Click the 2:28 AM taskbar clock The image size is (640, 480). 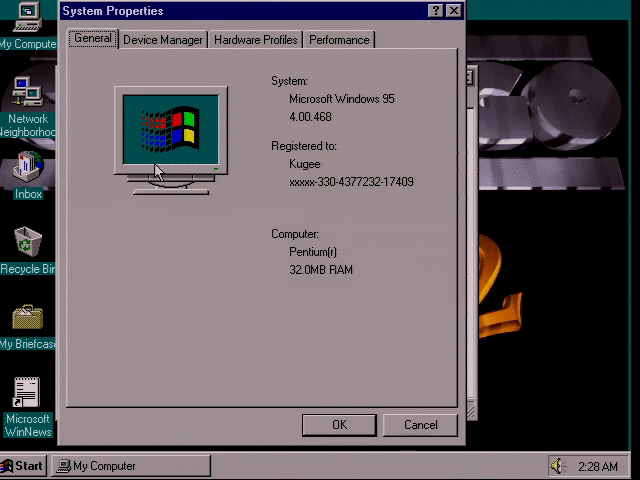pyautogui.click(x=598, y=466)
